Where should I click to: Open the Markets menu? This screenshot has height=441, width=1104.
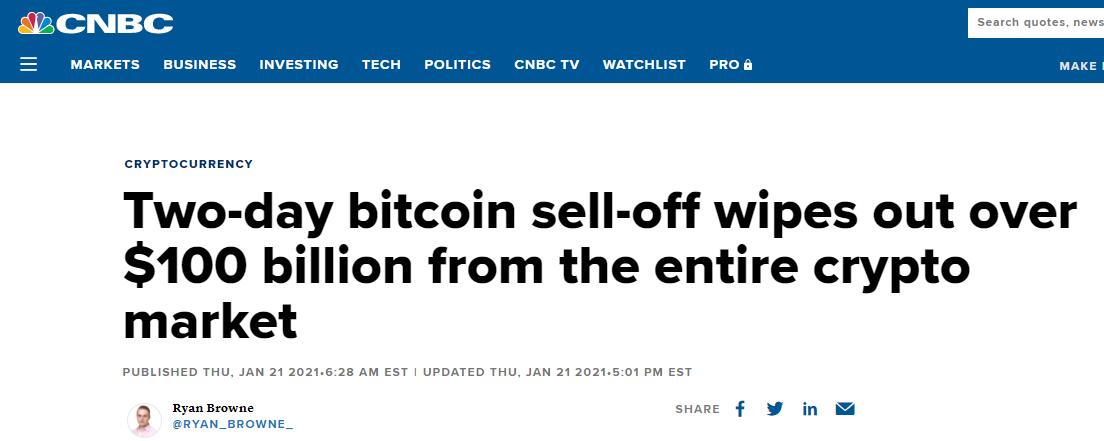click(105, 65)
